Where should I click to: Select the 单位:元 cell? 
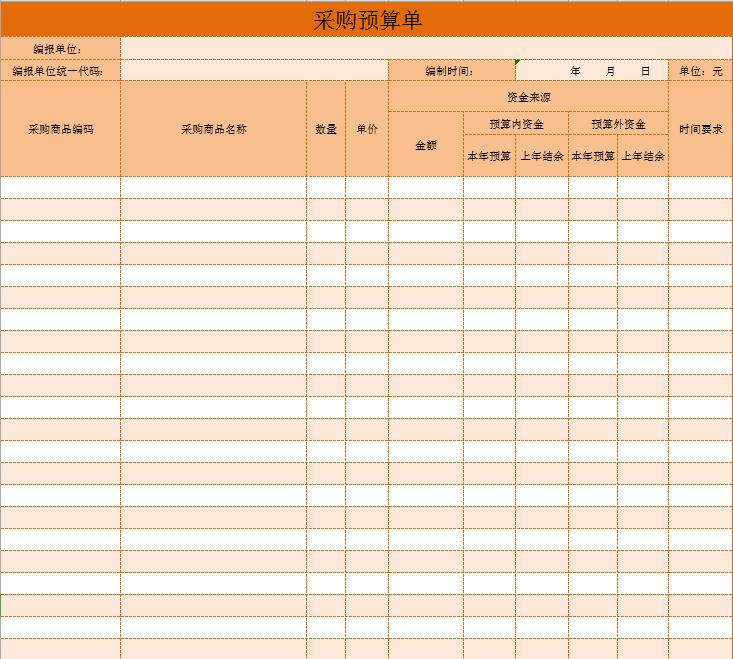click(x=700, y=71)
